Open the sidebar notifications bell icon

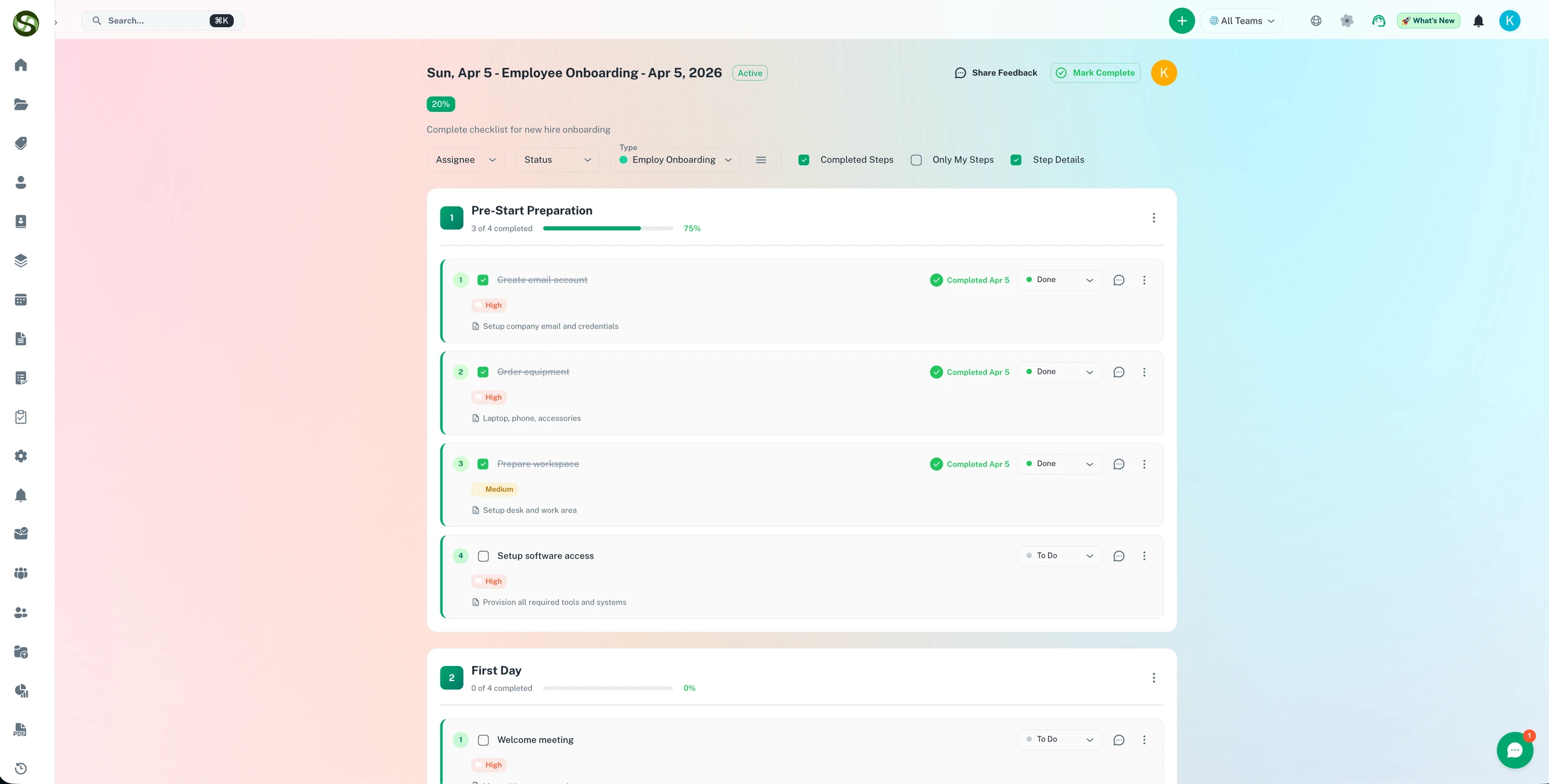pyautogui.click(x=21, y=495)
